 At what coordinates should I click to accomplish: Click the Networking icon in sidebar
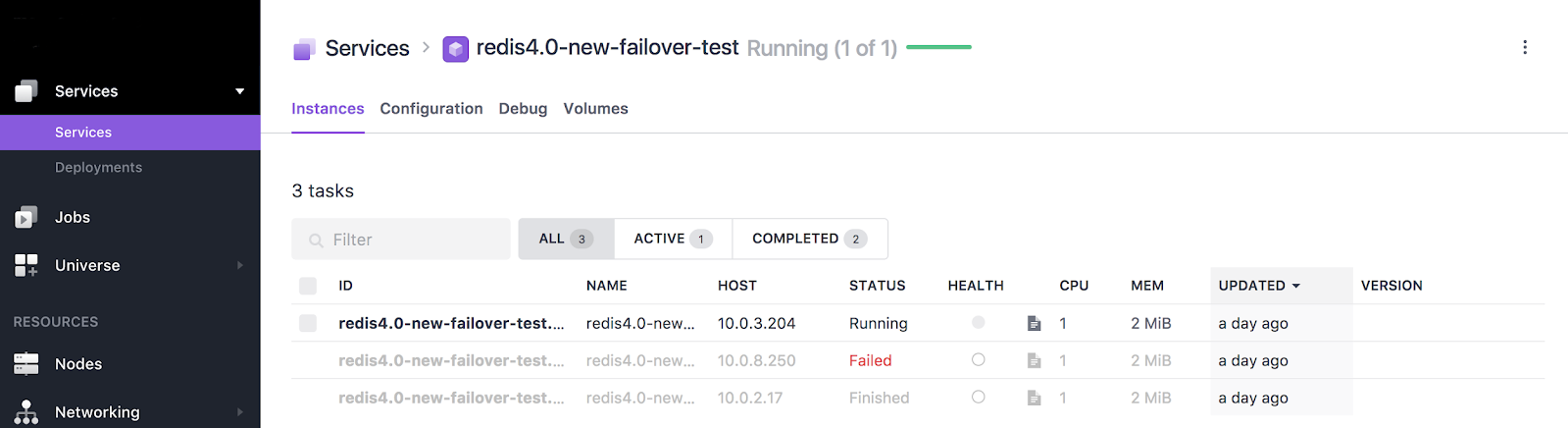pyautogui.click(x=26, y=412)
